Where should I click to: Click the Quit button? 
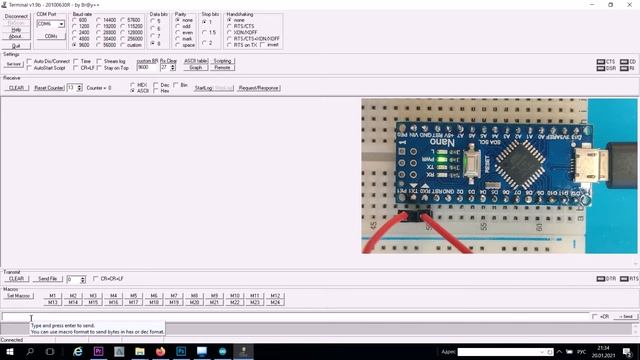16,46
